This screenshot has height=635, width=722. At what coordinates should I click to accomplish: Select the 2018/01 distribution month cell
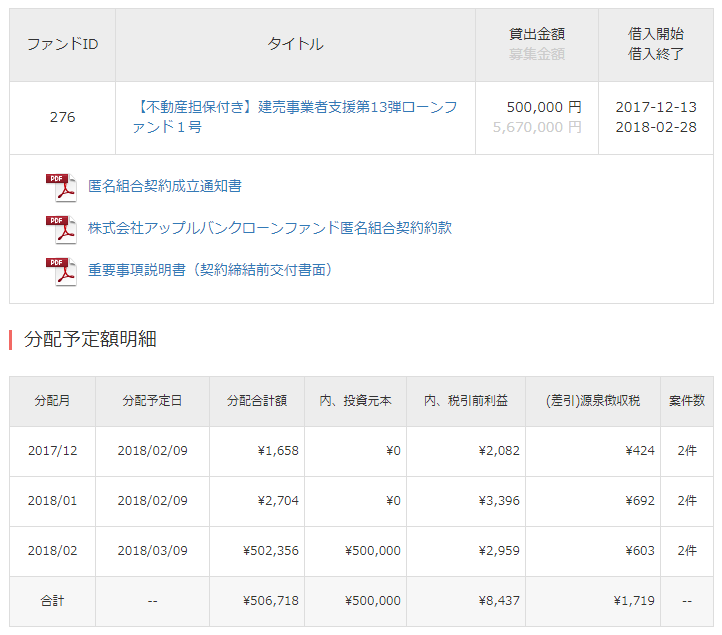[52, 501]
